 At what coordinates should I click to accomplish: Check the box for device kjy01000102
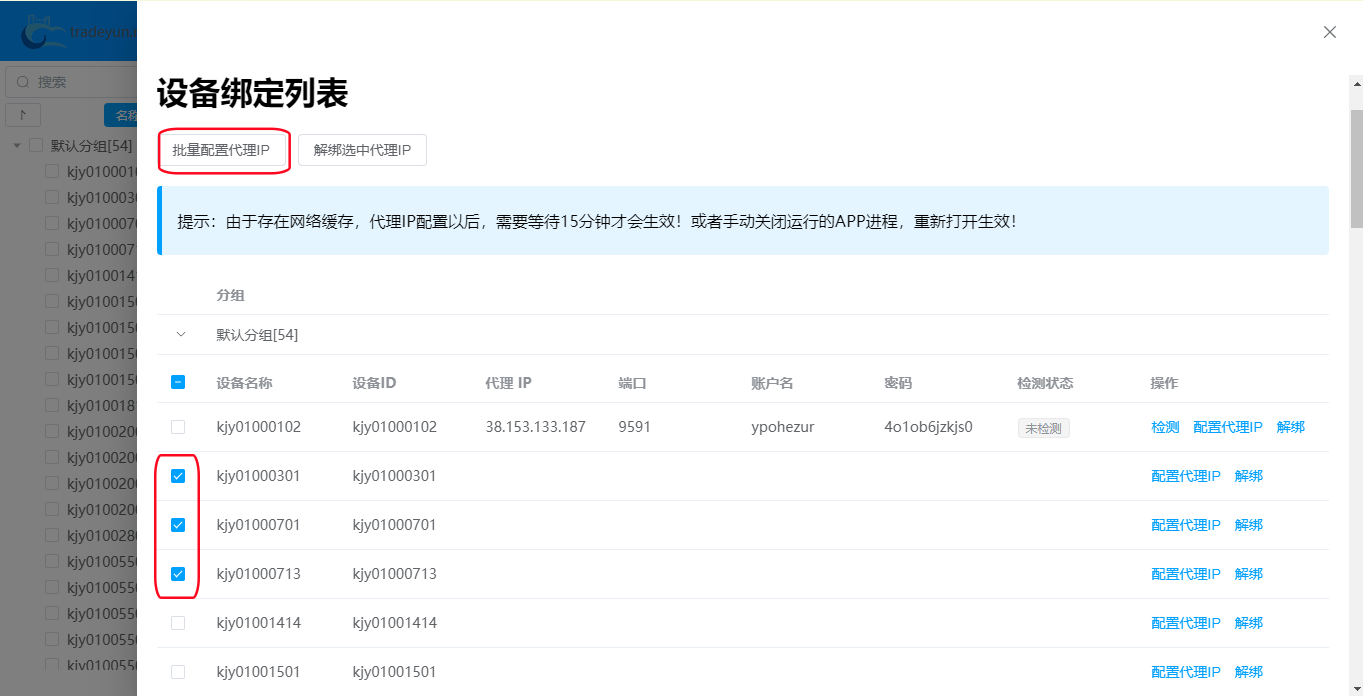click(178, 427)
